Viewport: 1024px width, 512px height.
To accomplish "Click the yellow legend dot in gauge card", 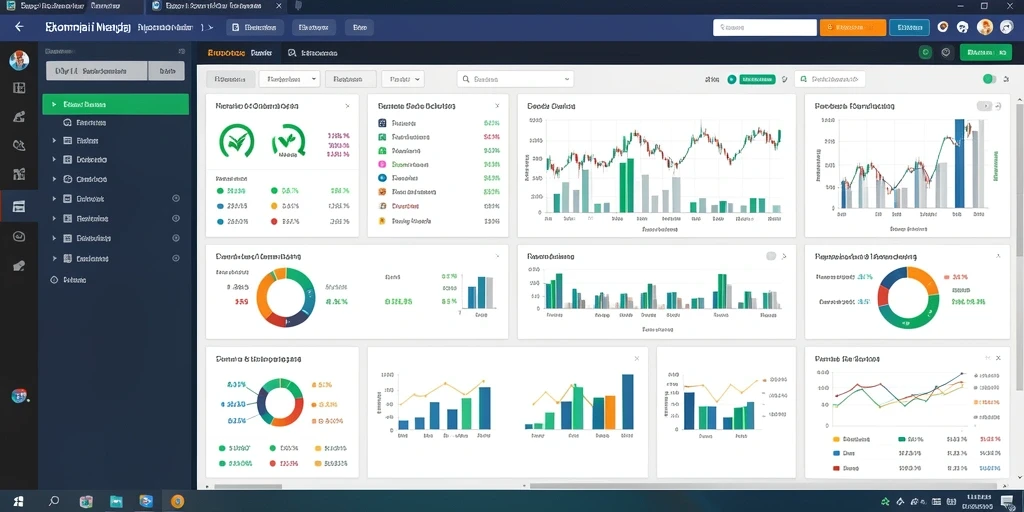I will [274, 206].
